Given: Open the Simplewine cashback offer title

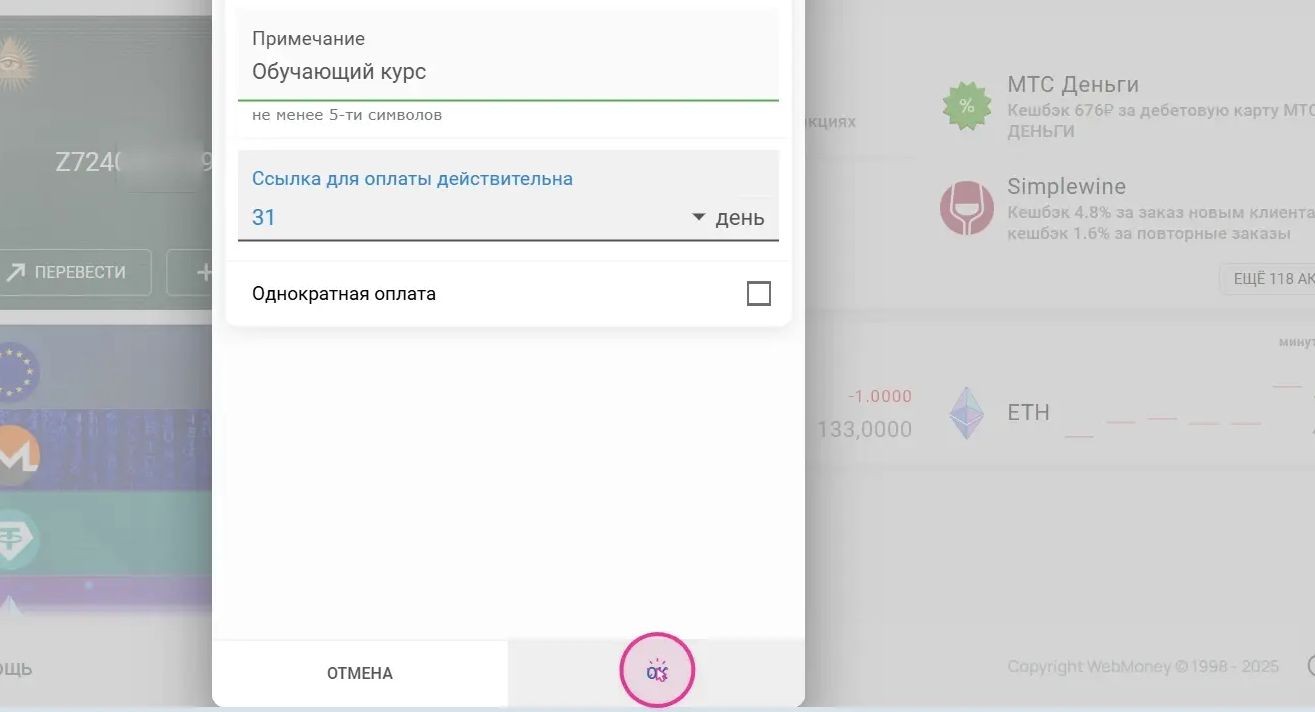Looking at the screenshot, I should (1066, 187).
